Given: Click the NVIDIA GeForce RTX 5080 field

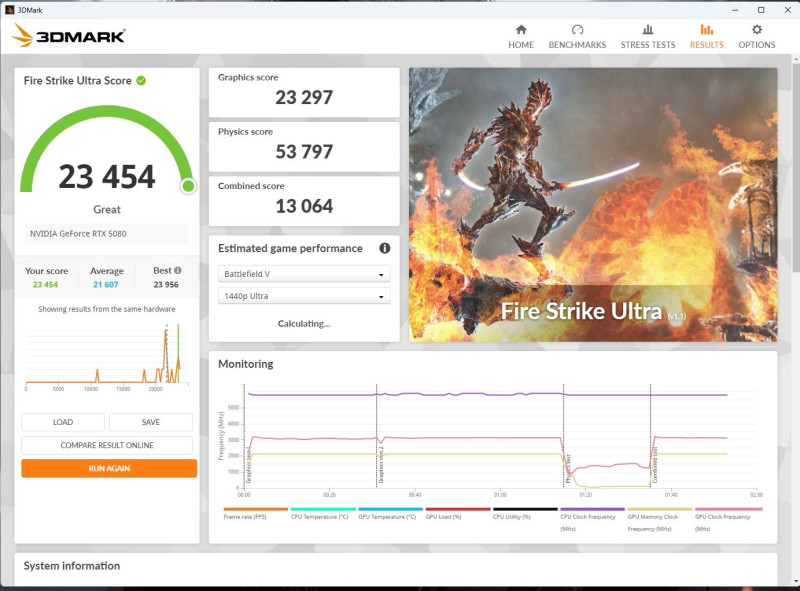Looking at the screenshot, I should click(x=107, y=234).
